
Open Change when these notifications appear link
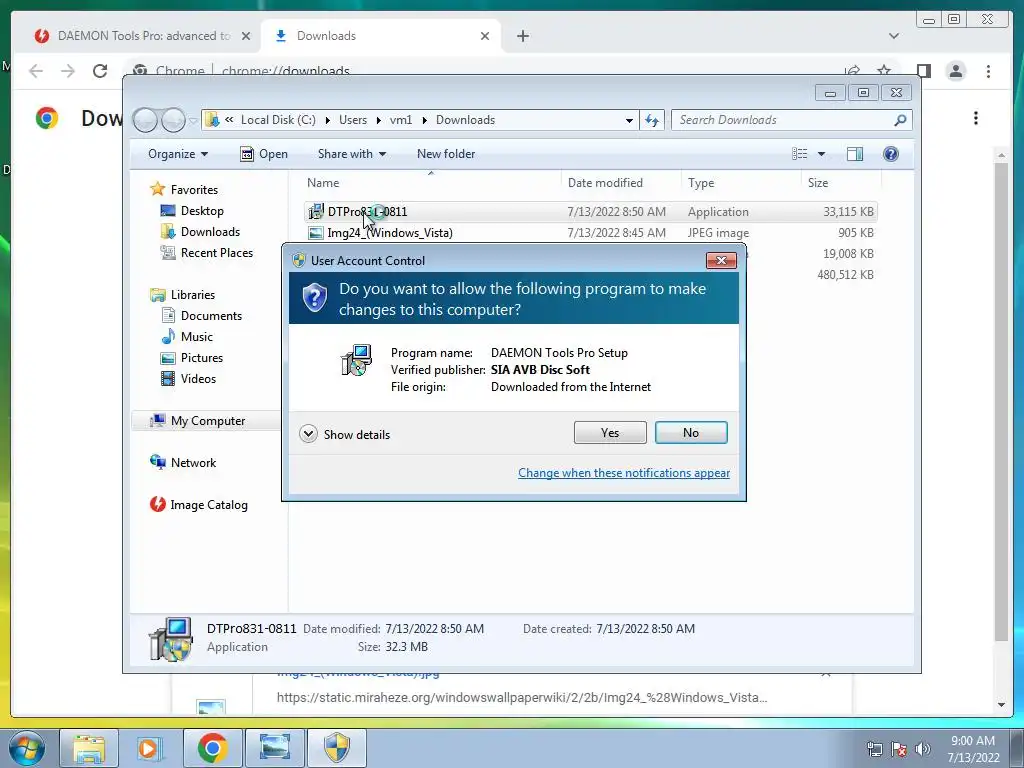624,473
